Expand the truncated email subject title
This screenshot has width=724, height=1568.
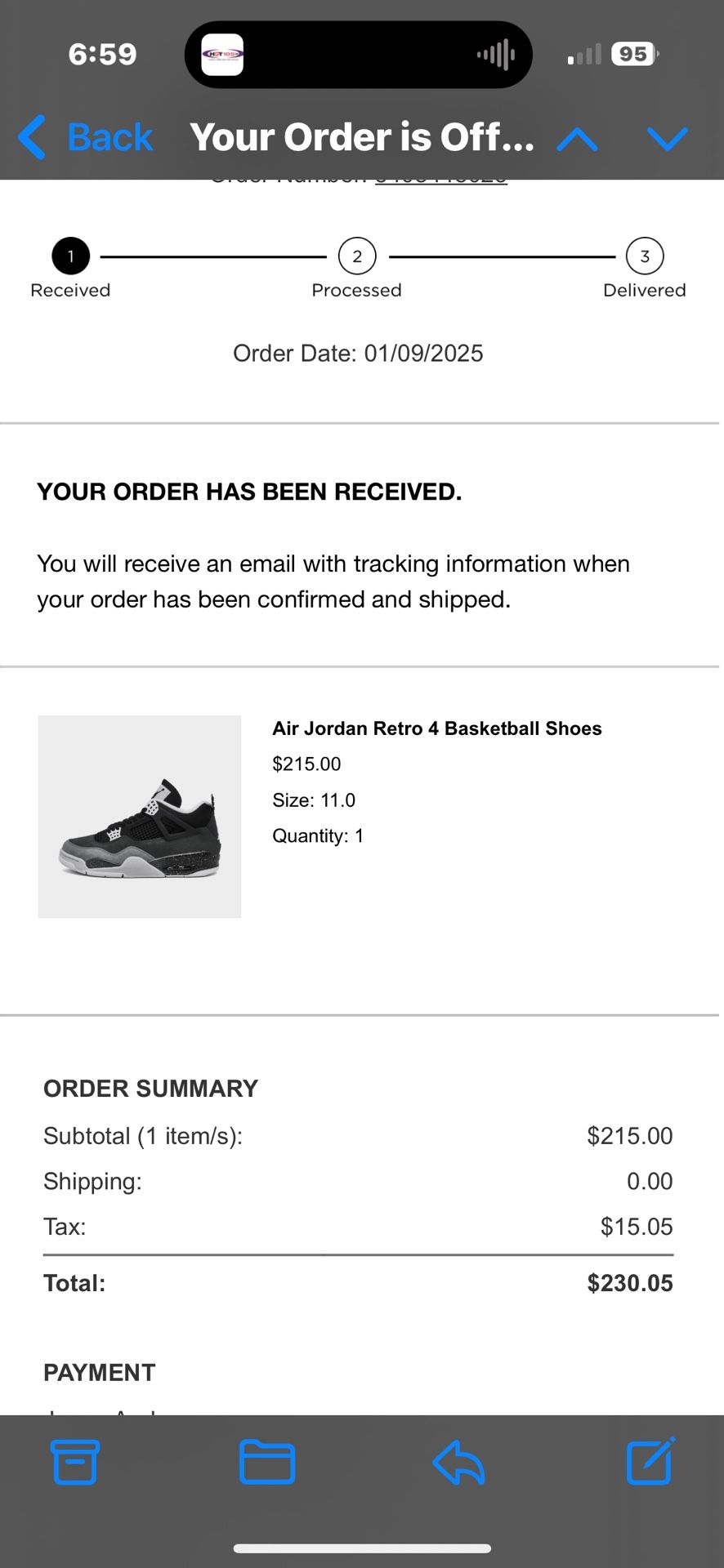tap(362, 137)
